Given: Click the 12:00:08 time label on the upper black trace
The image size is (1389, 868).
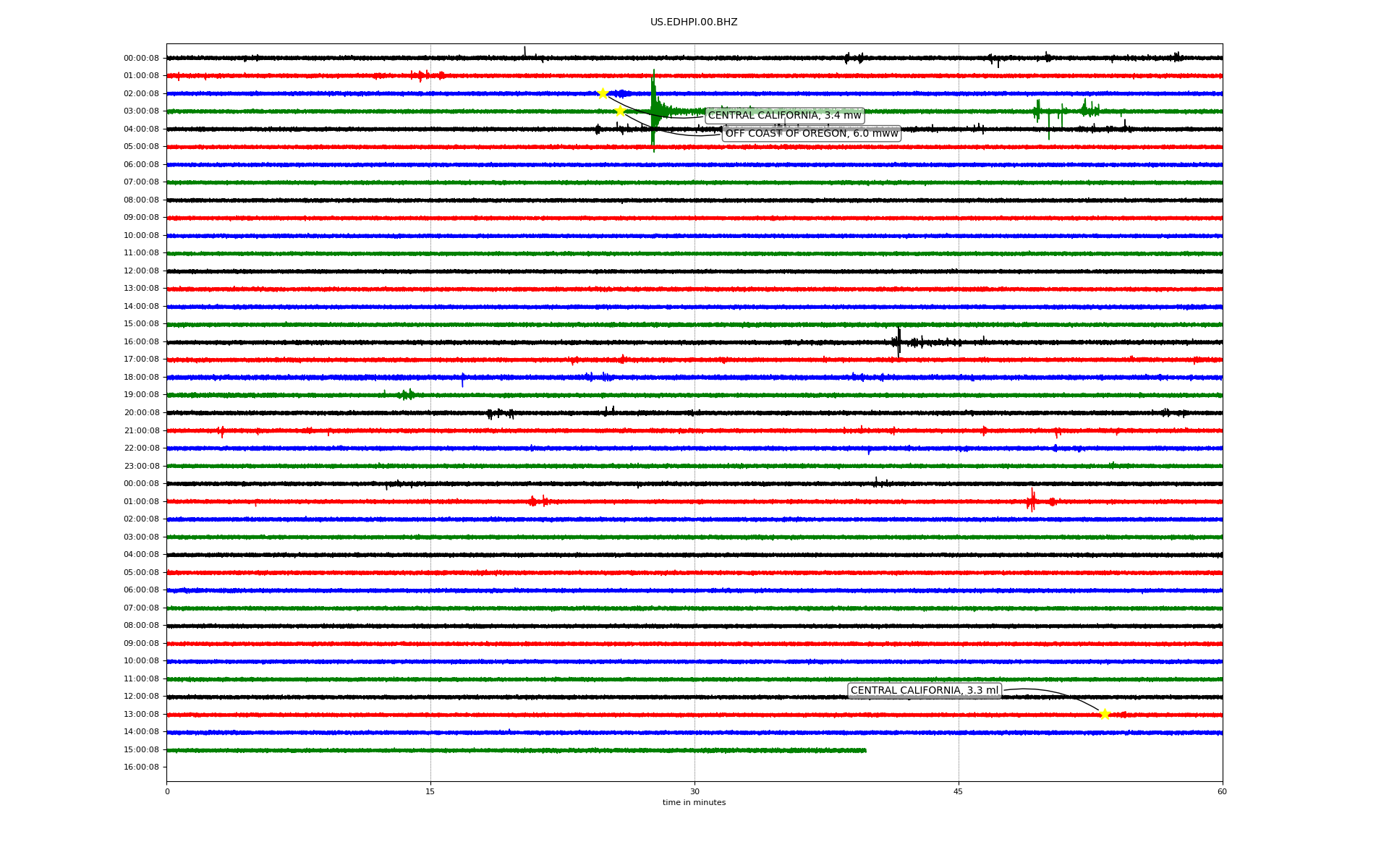Looking at the screenshot, I should coord(141,271).
